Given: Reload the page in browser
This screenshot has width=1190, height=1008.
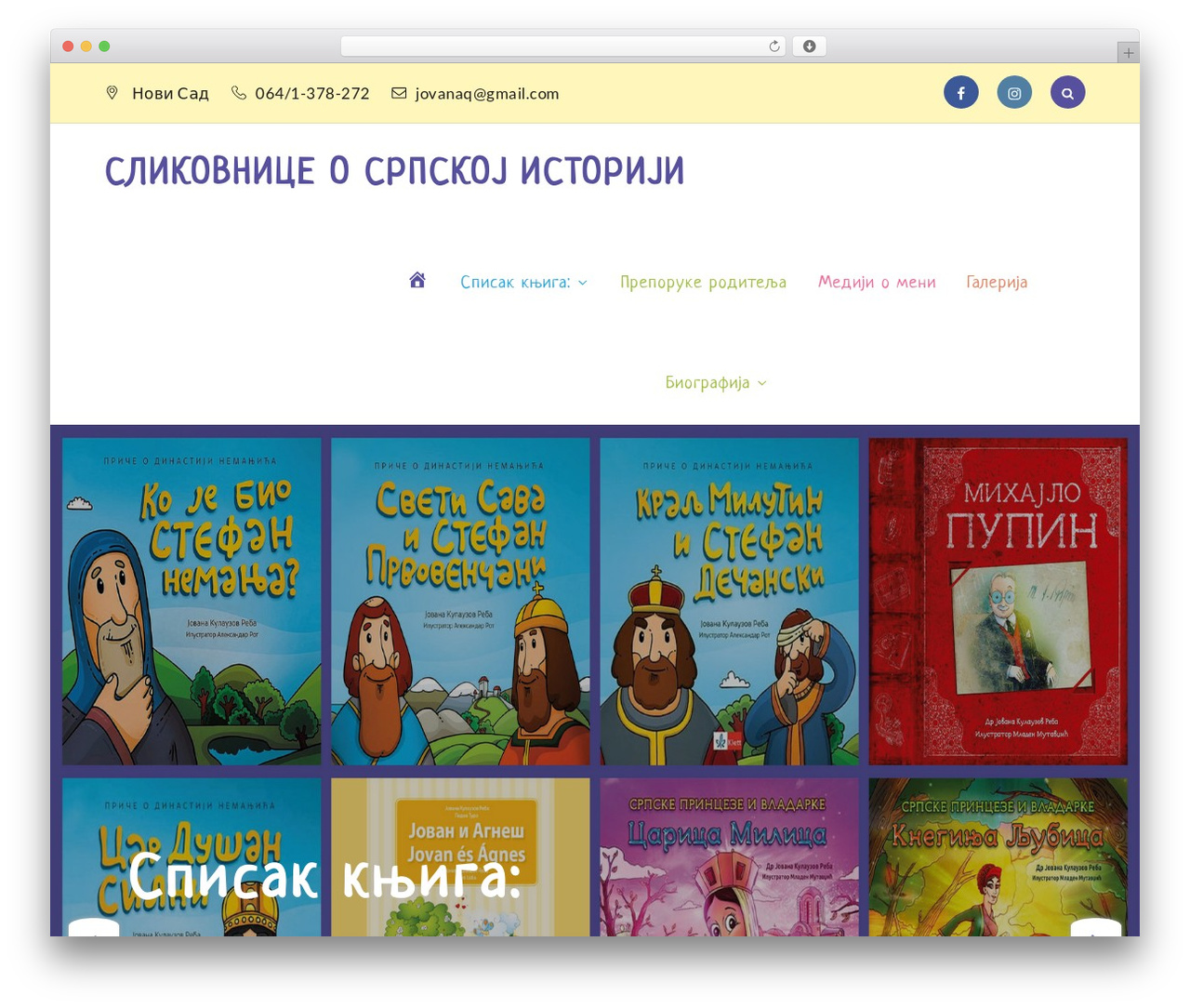Looking at the screenshot, I should [x=774, y=46].
